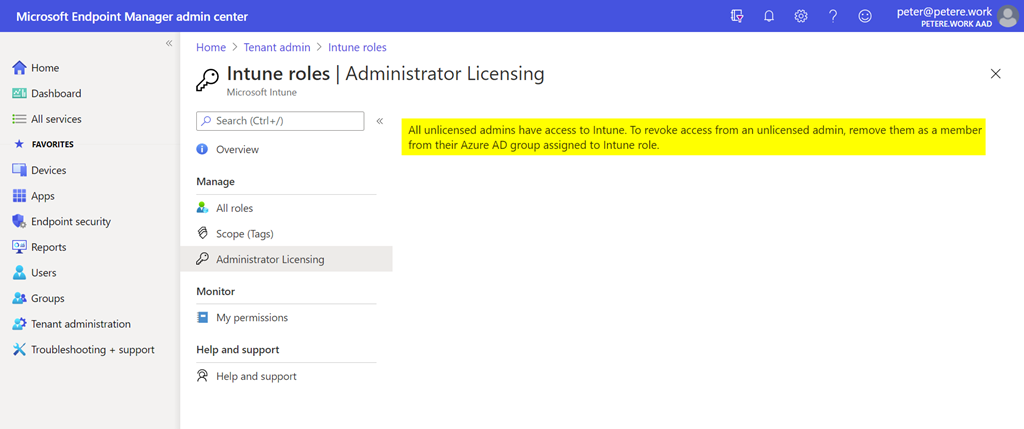Close the Intune roles blade
Screen dimensions: 1024x429
pos(995,74)
